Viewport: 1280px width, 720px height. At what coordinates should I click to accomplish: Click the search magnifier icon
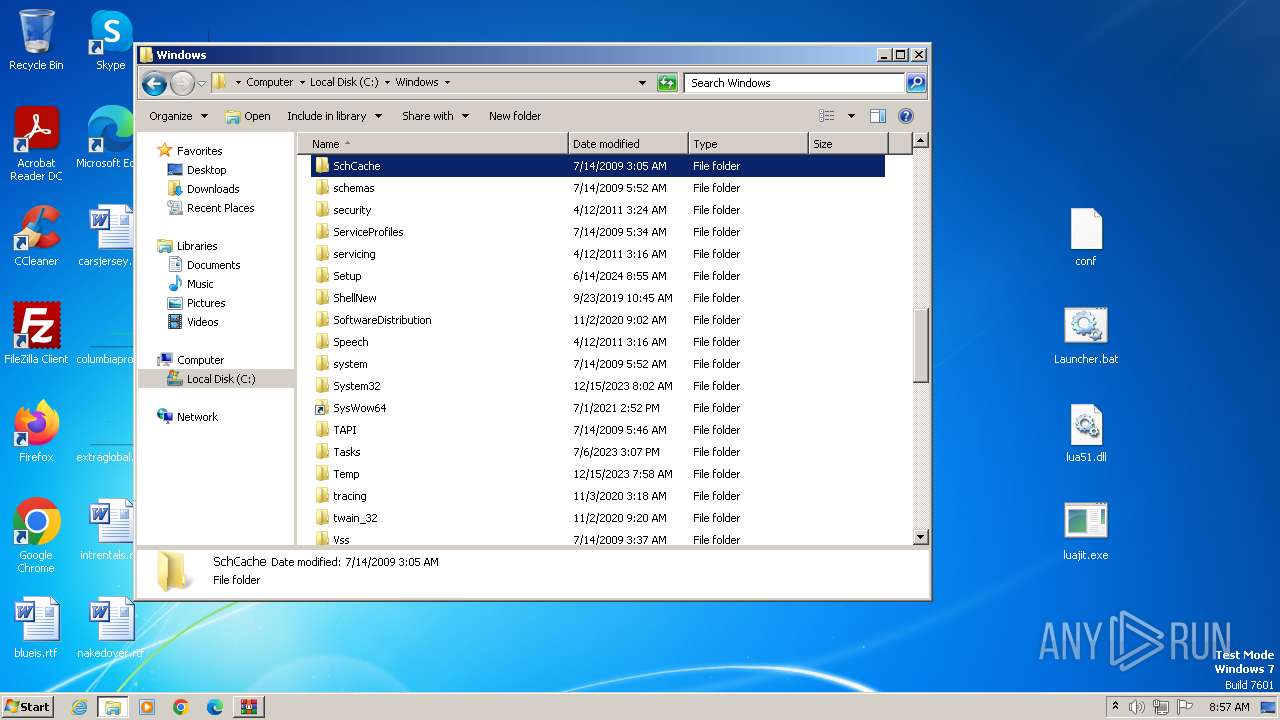click(x=916, y=83)
